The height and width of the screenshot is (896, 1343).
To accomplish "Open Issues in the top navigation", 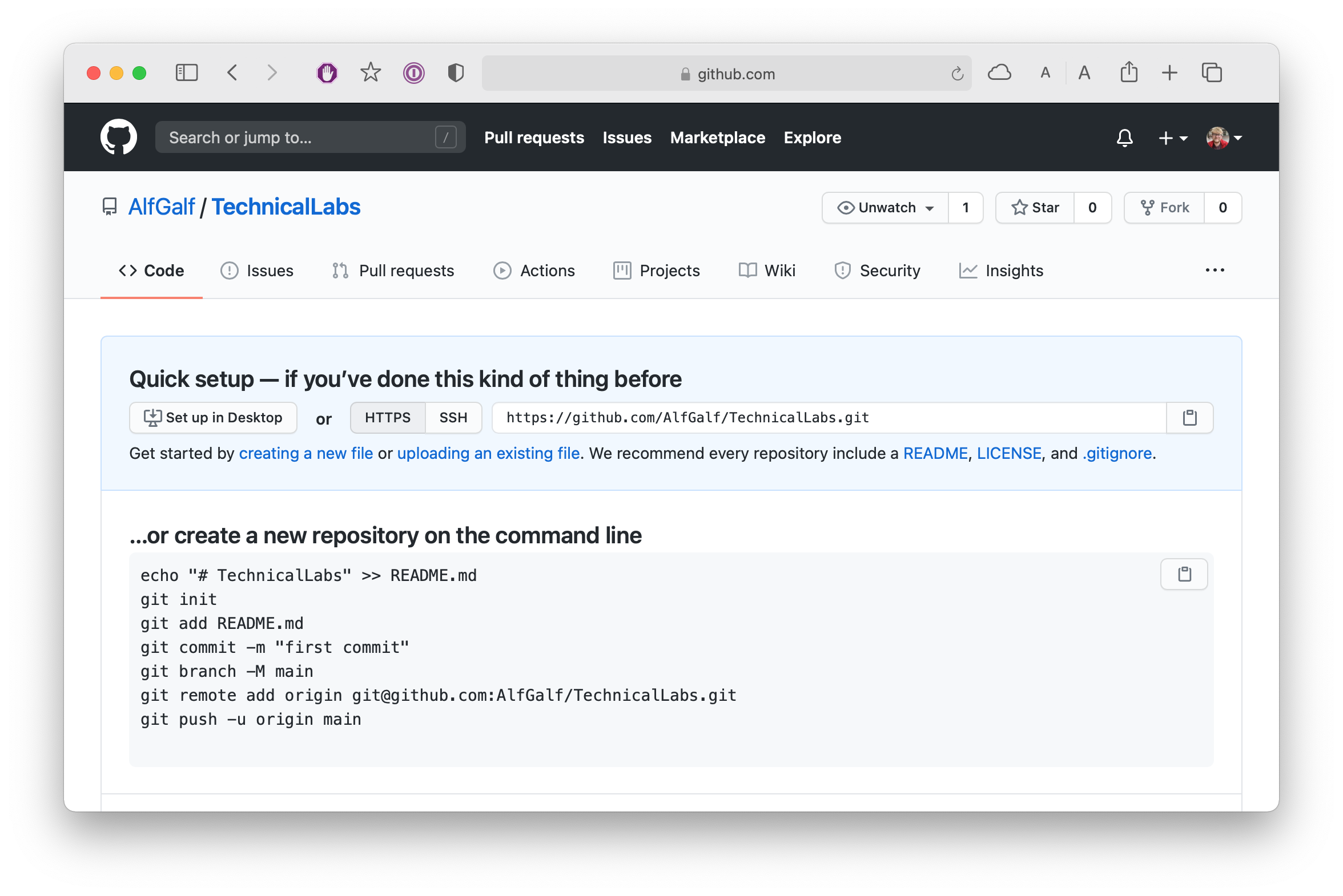I will point(626,138).
